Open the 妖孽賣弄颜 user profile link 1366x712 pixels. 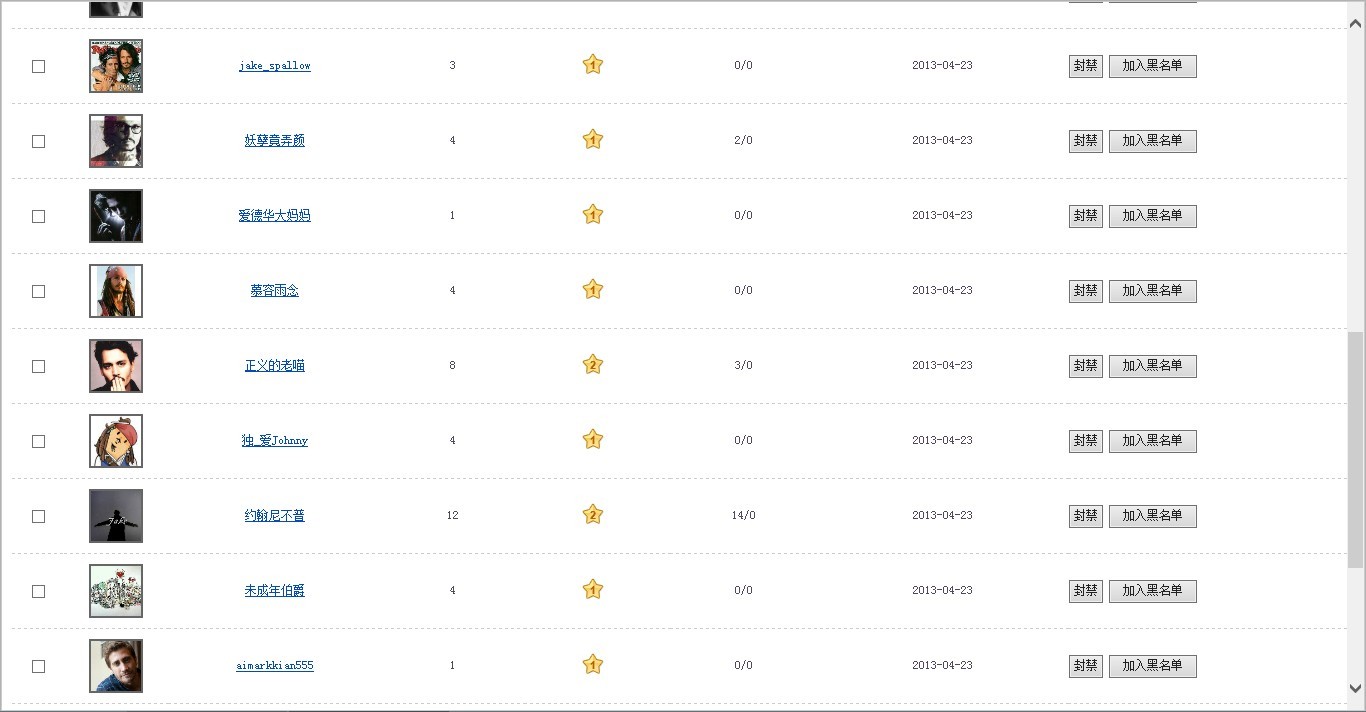tap(274, 141)
